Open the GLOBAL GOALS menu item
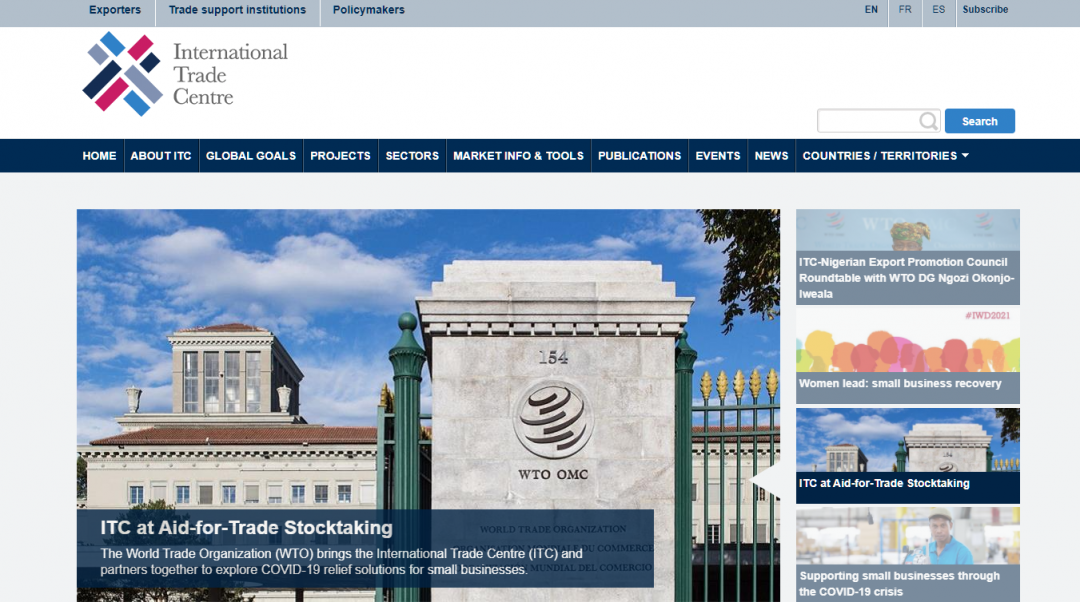 (251, 156)
